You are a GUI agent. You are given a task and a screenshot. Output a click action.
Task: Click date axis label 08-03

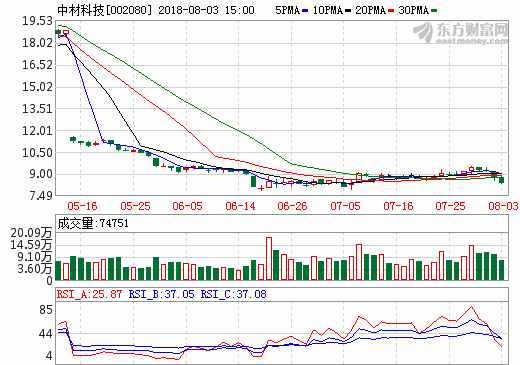click(x=503, y=206)
